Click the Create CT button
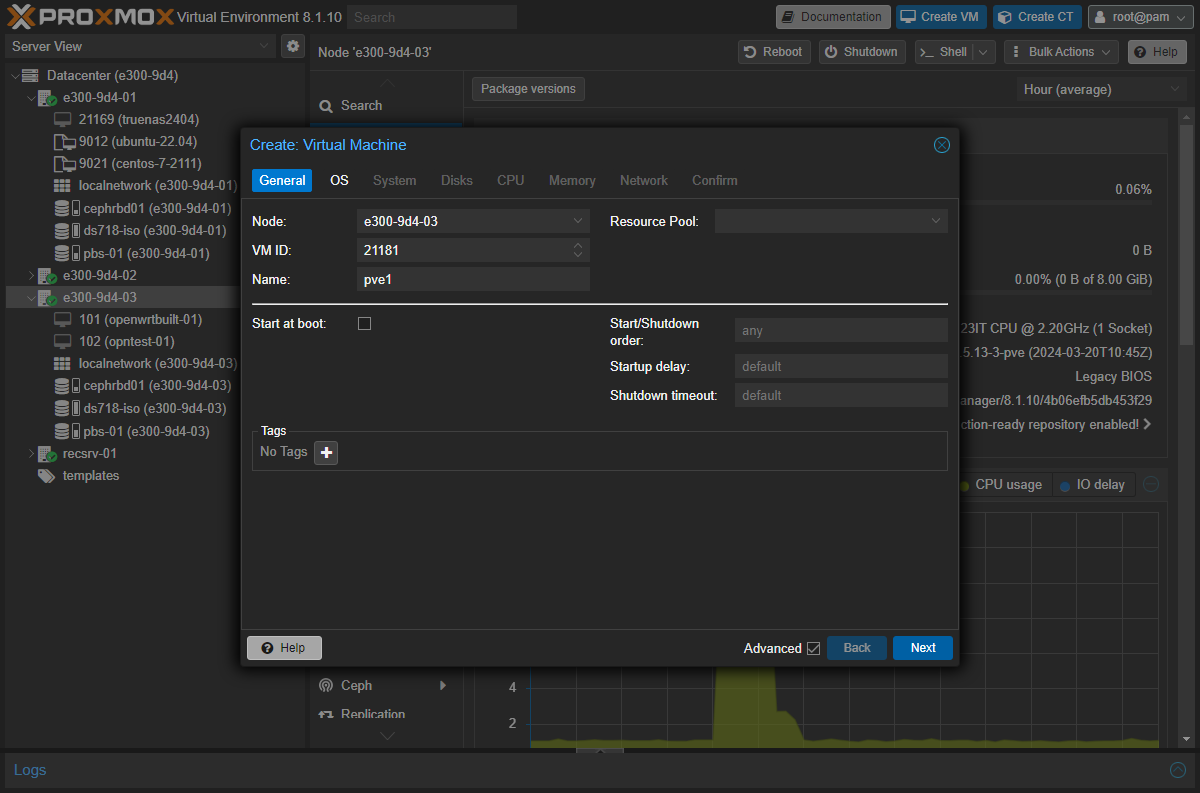Viewport: 1200px width, 793px height. [1037, 17]
